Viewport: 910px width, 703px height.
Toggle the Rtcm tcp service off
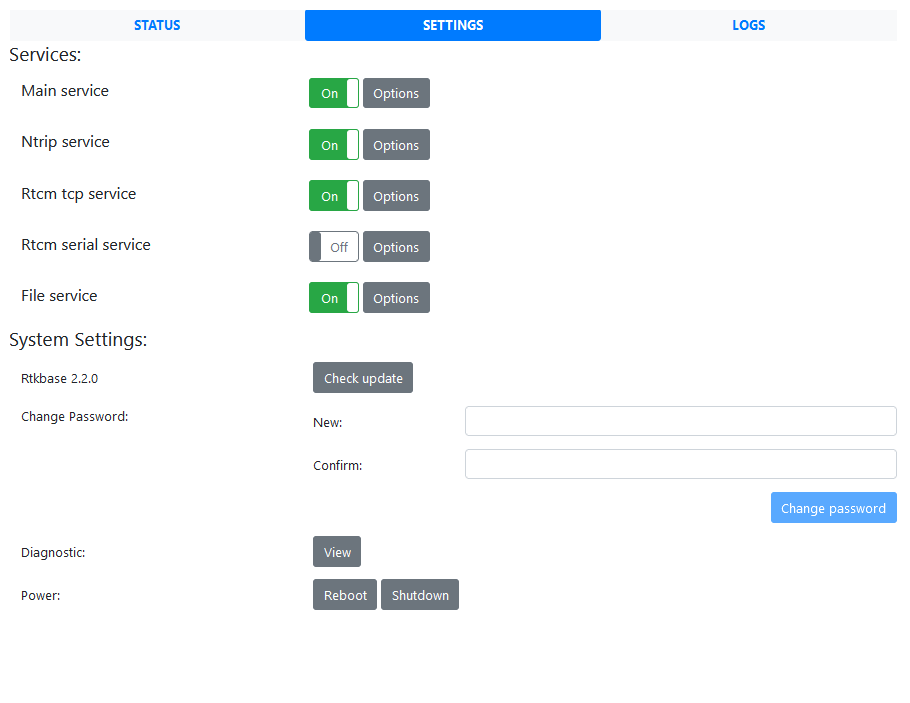coord(334,196)
